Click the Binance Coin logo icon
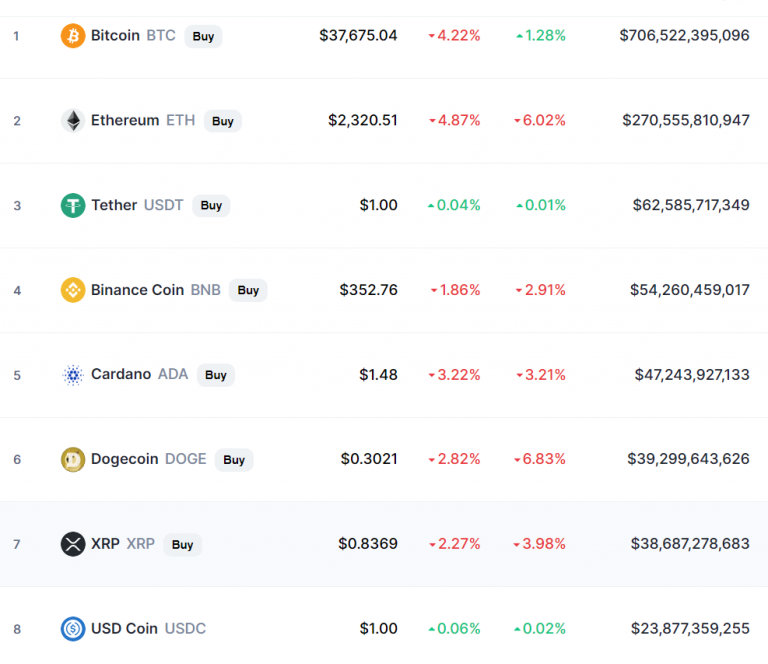The width and height of the screenshot is (768, 664). tap(73, 290)
